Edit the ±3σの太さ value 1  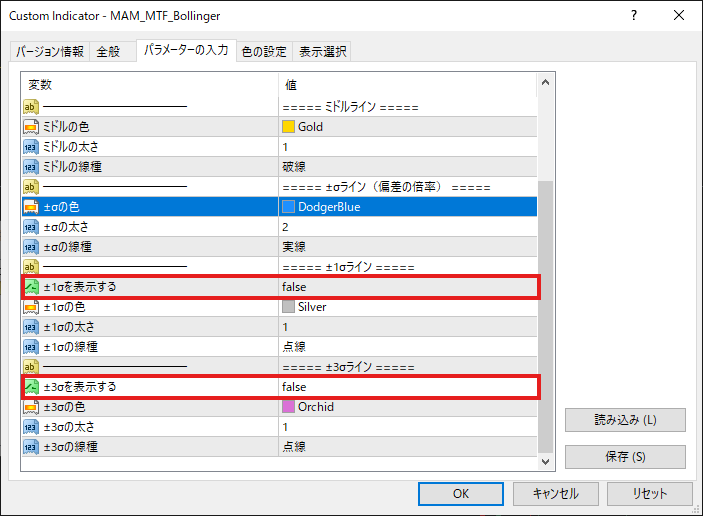coord(408,427)
